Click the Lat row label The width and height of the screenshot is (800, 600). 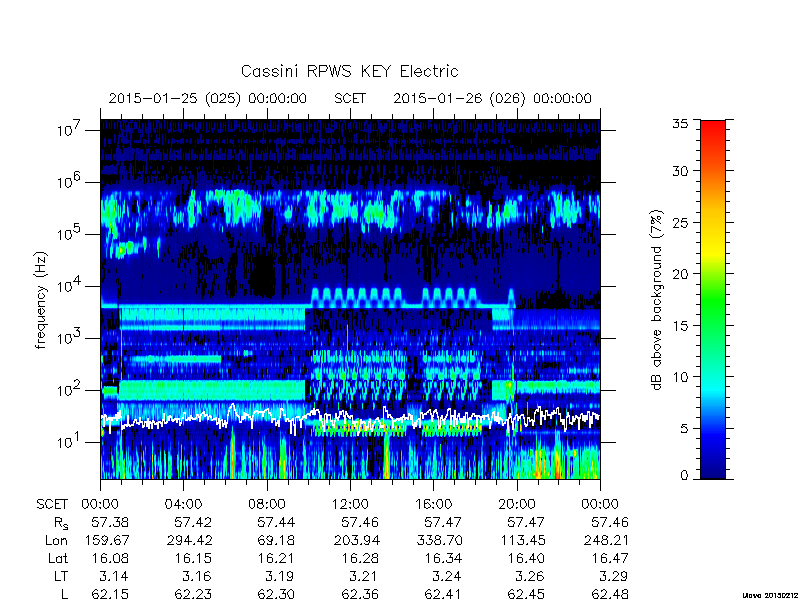58,559
